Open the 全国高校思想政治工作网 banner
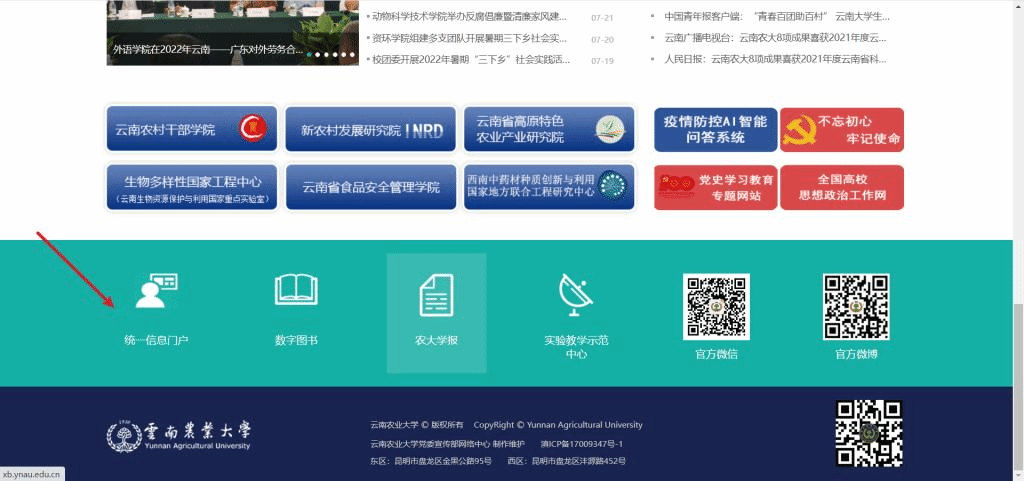Screen dimensions: 1024x481 pyautogui.click(x=841, y=187)
